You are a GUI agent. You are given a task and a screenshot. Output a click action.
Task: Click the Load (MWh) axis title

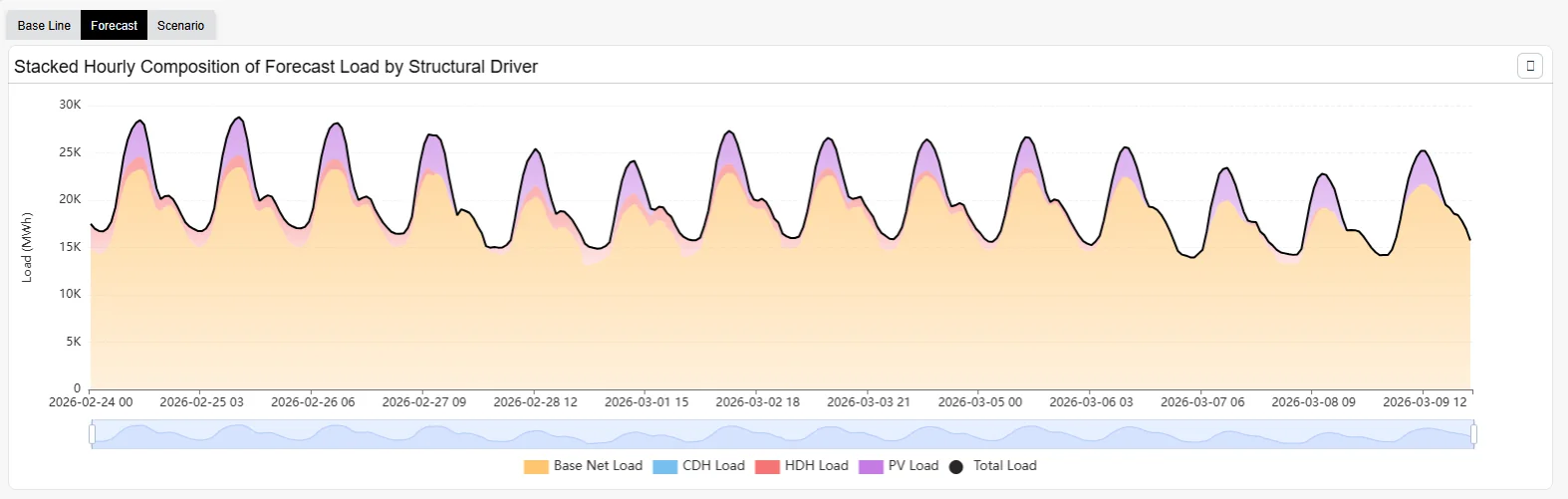click(x=27, y=247)
